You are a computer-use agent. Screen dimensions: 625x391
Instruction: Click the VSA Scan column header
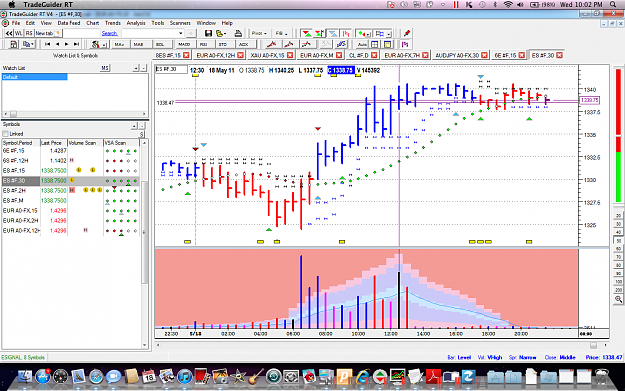[121, 143]
